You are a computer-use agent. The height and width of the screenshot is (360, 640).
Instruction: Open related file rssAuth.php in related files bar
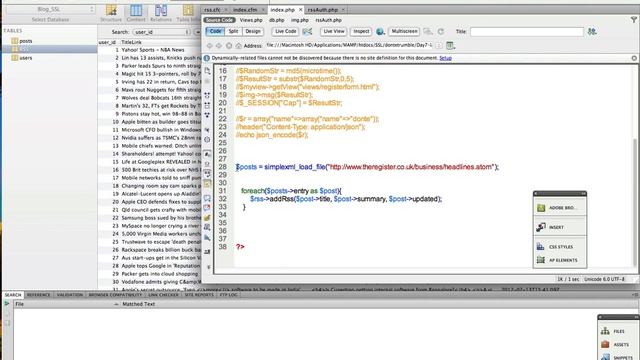tap(329, 20)
